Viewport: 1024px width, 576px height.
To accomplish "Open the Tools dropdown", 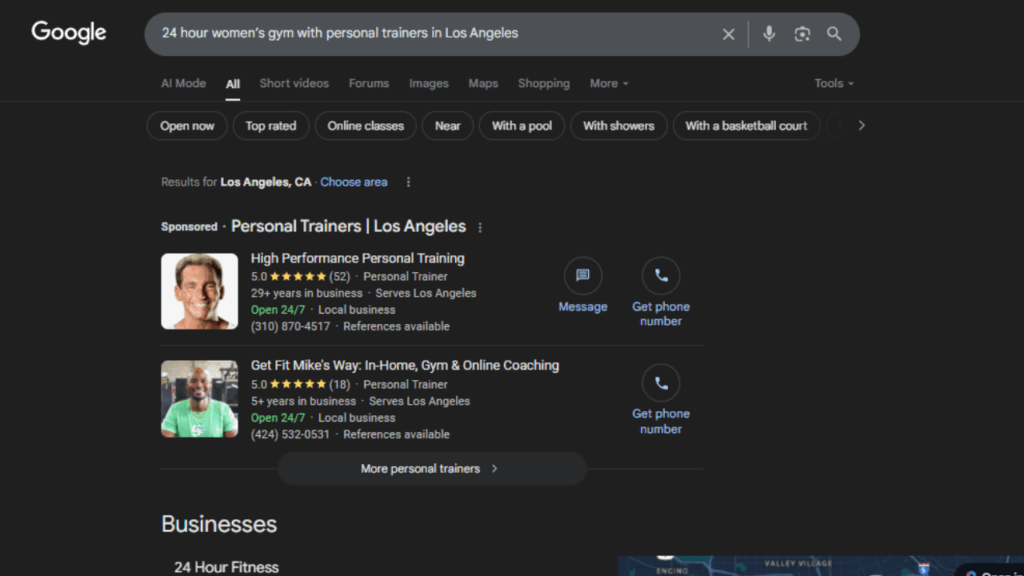I will tap(833, 84).
